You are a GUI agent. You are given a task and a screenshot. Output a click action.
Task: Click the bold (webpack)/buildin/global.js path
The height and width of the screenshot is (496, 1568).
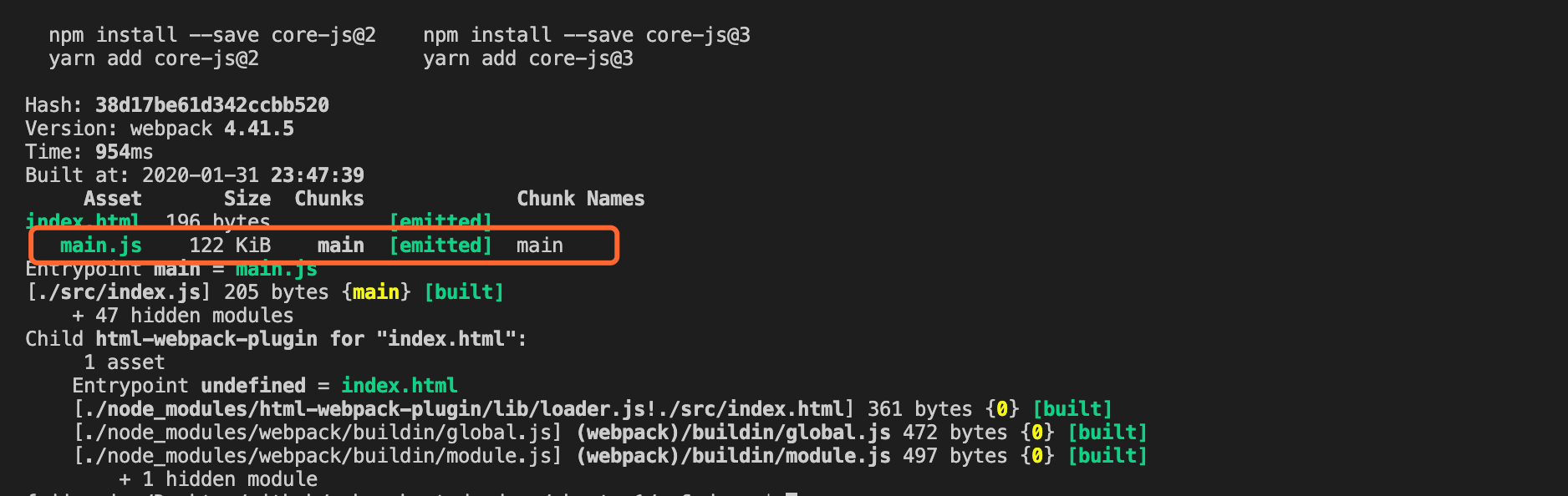click(x=733, y=433)
